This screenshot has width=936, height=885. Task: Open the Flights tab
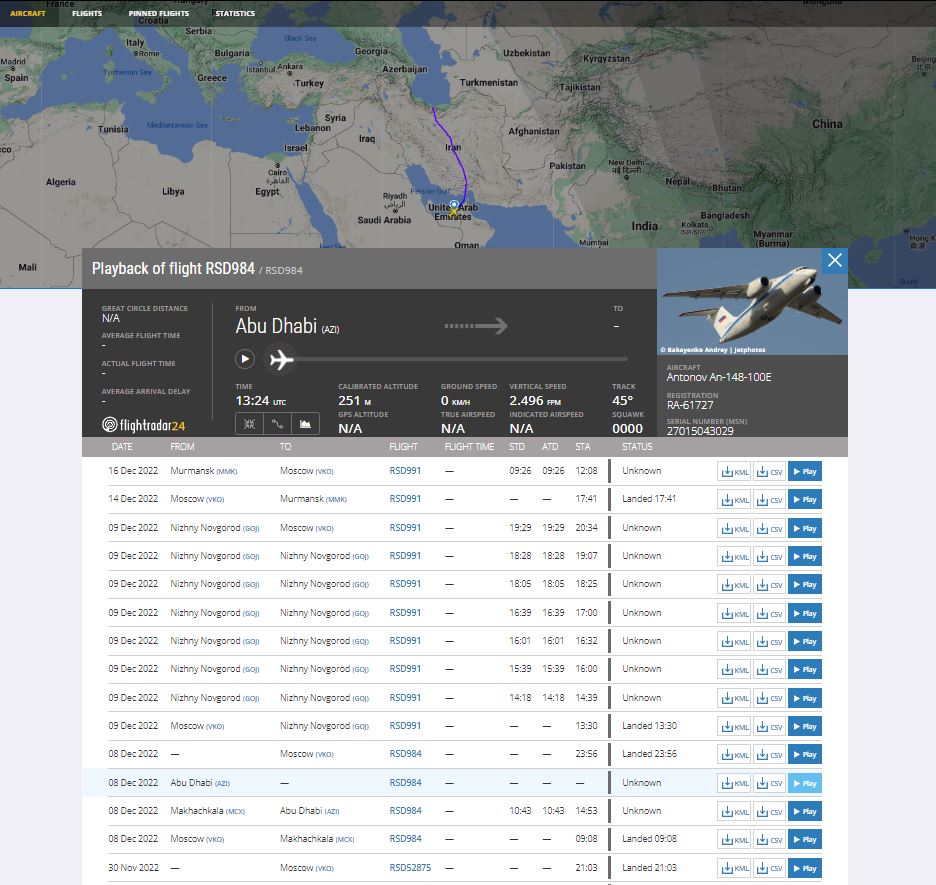point(87,14)
